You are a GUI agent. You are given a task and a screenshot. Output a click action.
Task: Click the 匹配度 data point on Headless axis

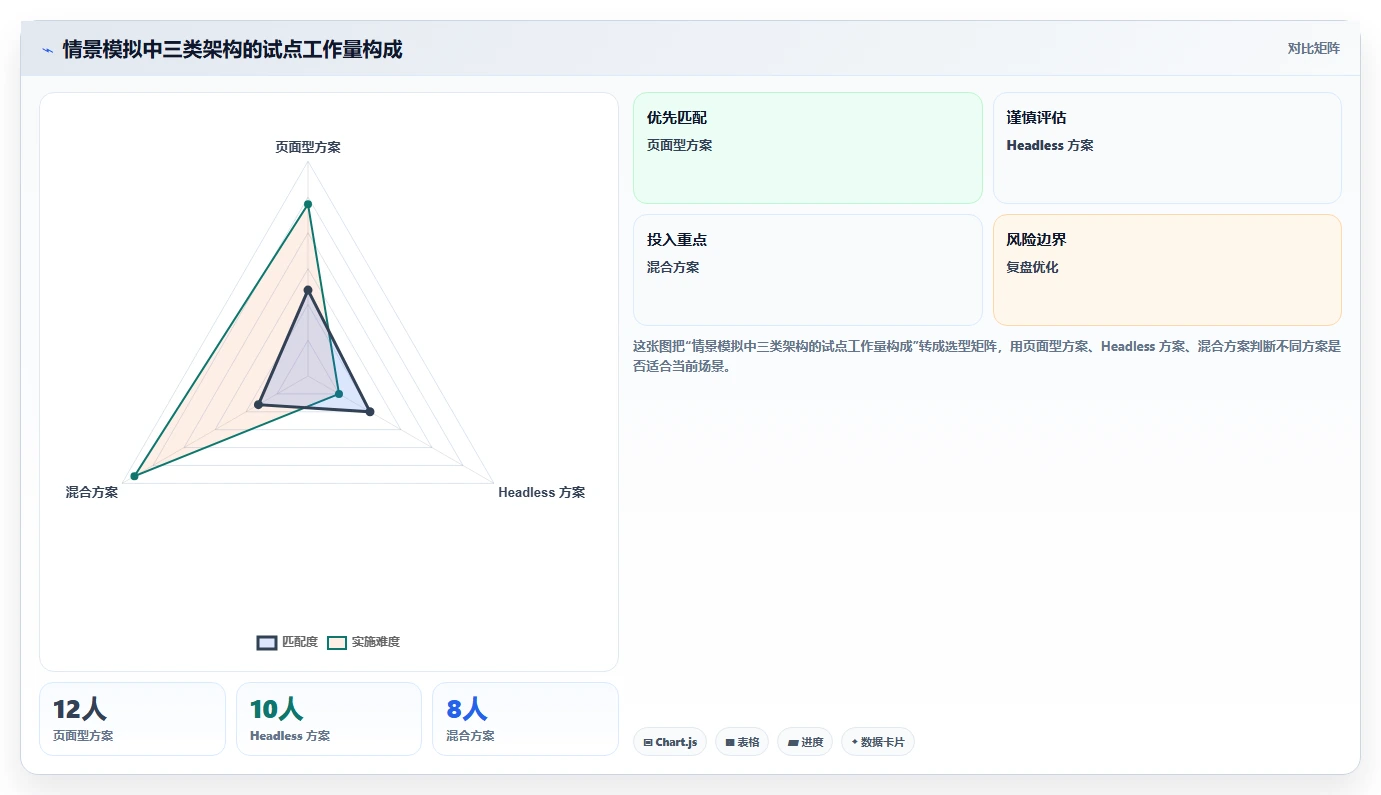tap(370, 412)
